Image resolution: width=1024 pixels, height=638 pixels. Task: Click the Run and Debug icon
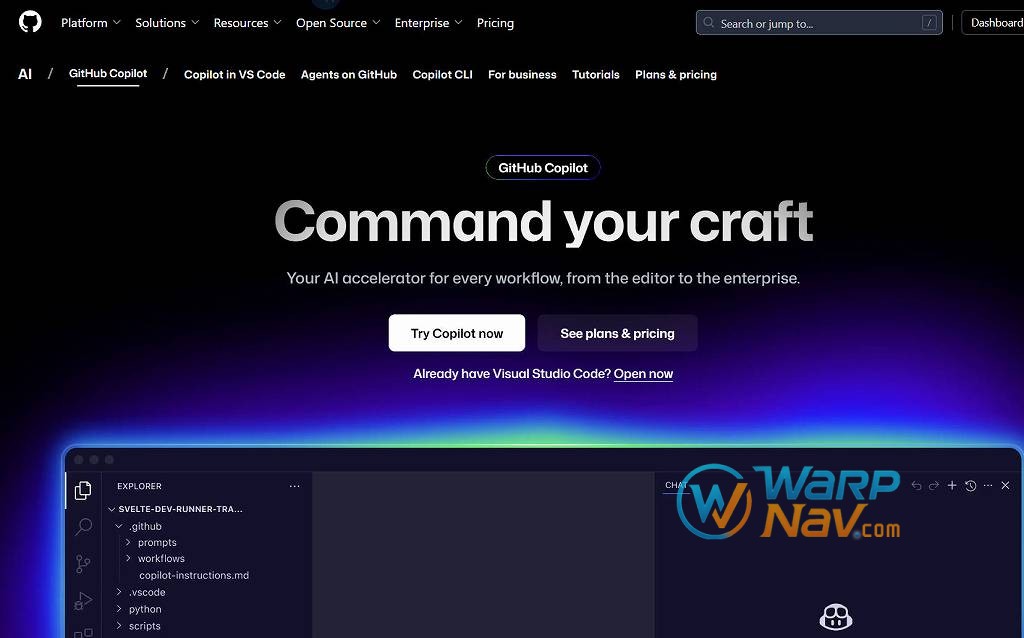(x=84, y=601)
